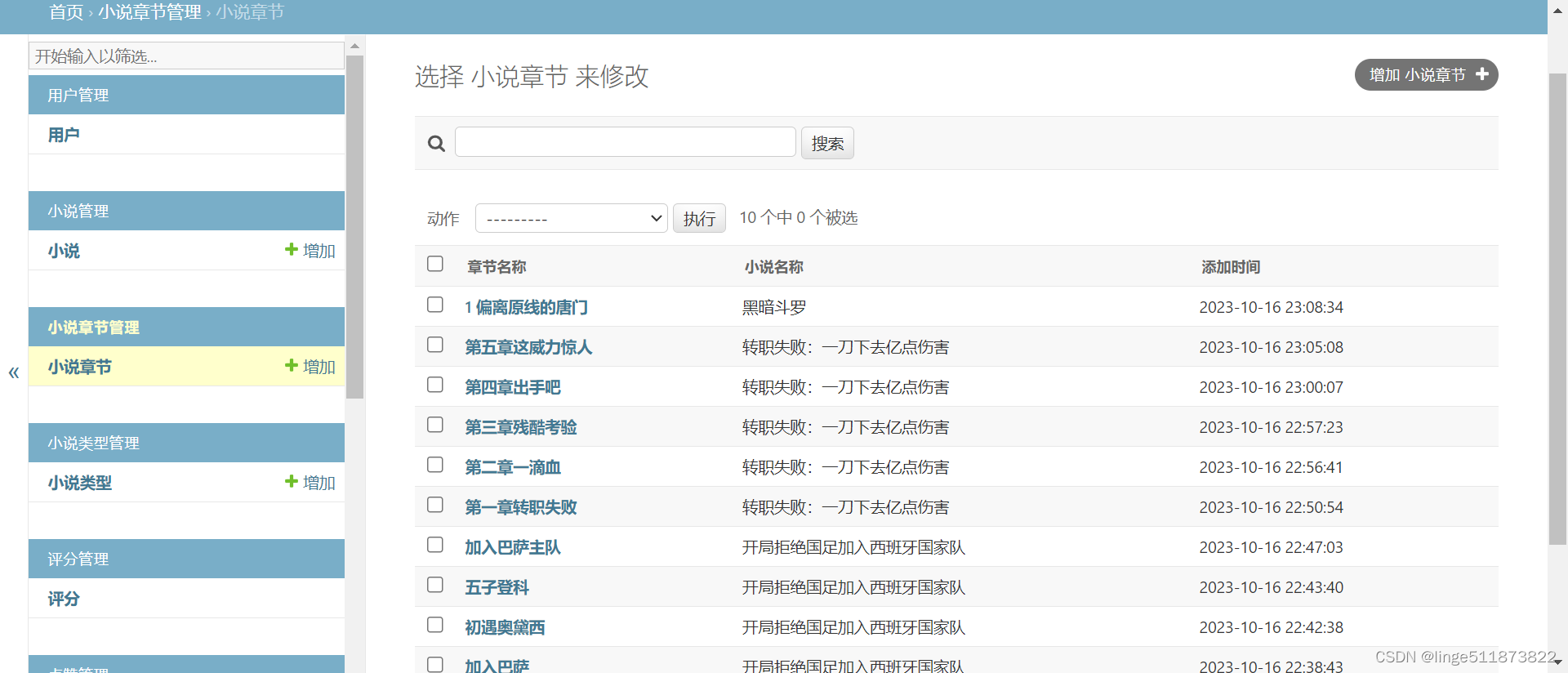Collapse the sidebar with the « toggle

tap(14, 373)
